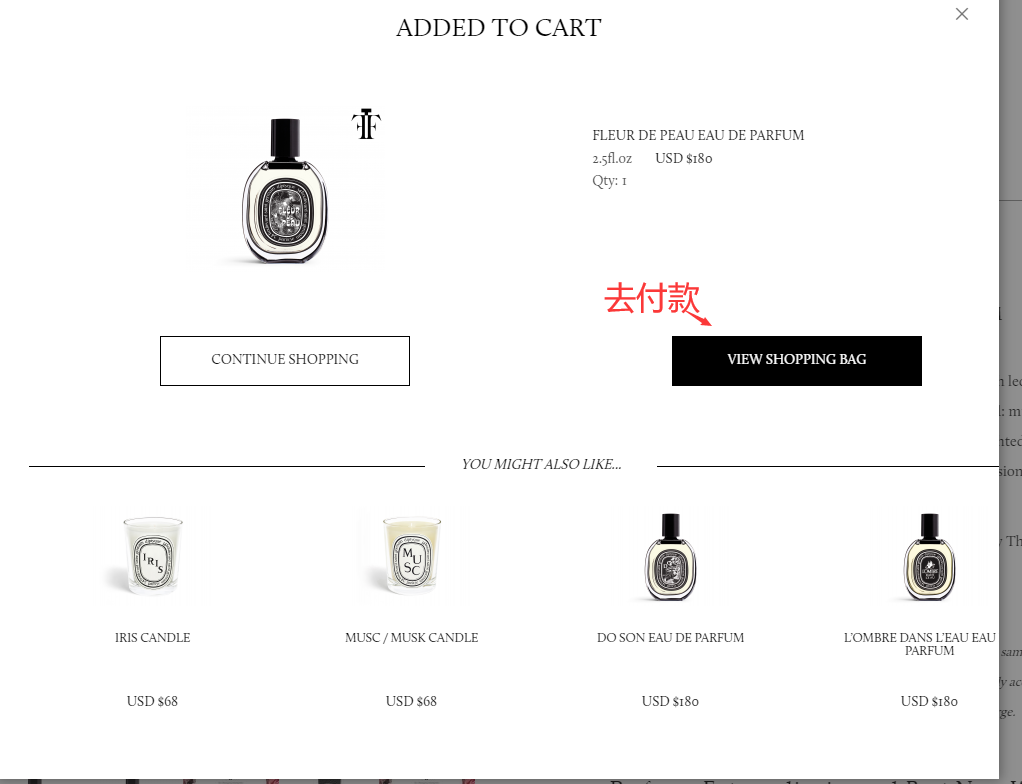Open L'Ombre Dans L'Eau Eau Parfum link

921,644
